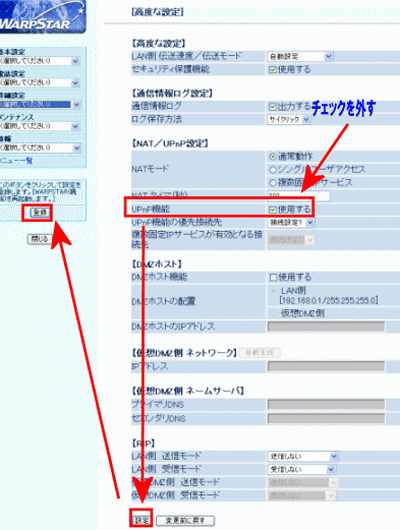
Task: Toggle the 通信情報ログ 出力する checkbox
Action: coord(273,107)
